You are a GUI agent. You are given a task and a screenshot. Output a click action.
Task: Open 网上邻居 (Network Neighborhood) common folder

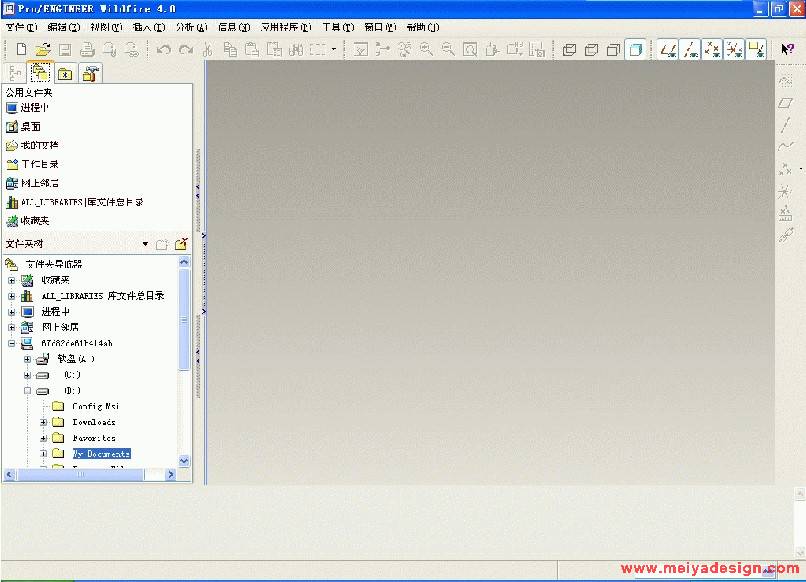[32, 183]
